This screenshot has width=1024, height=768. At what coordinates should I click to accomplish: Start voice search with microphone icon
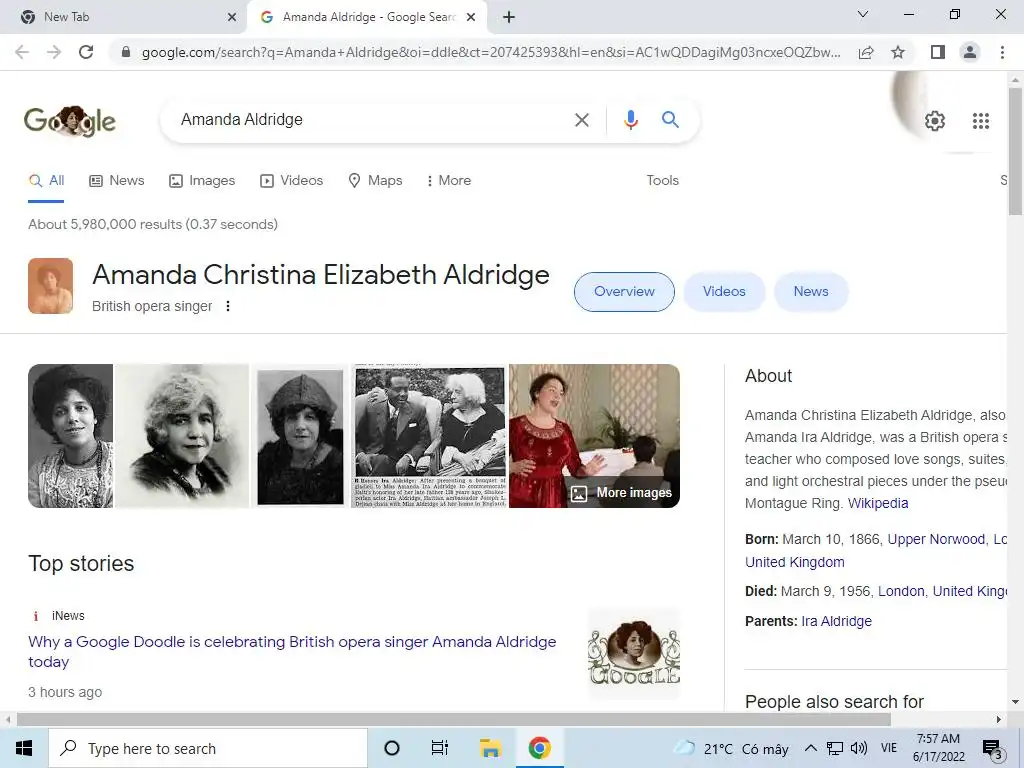coord(630,120)
